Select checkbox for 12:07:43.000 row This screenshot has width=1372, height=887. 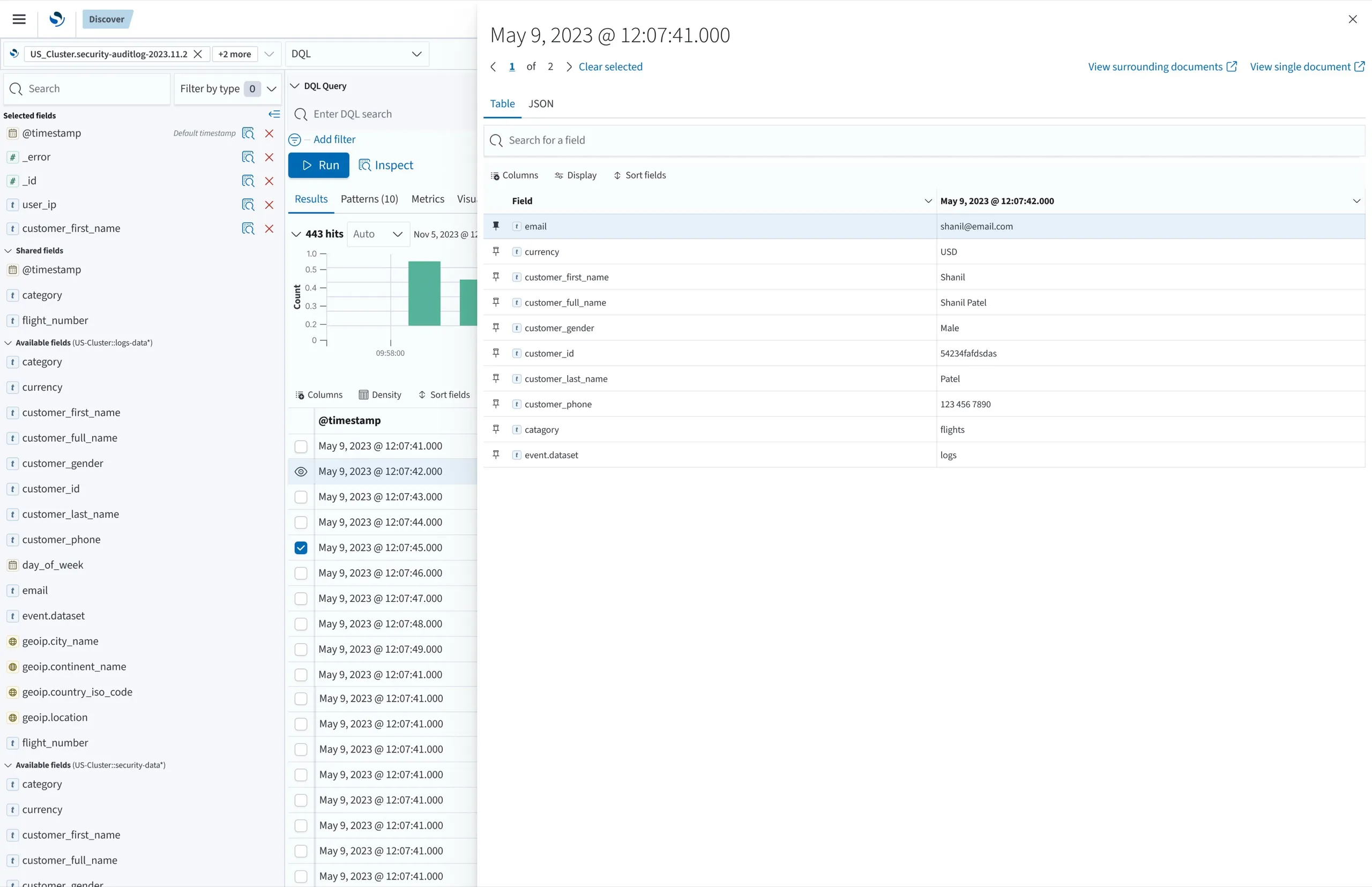(x=301, y=497)
